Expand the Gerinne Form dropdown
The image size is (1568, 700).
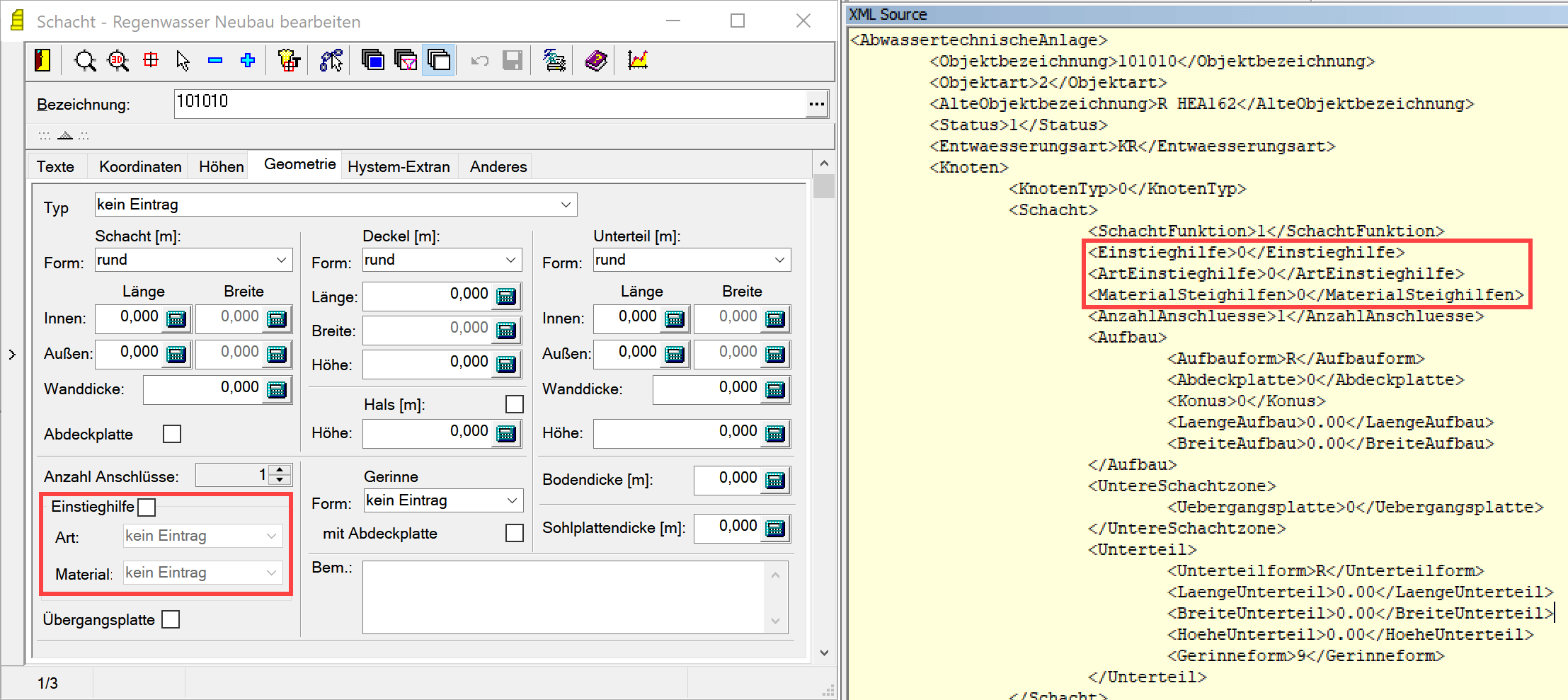513,501
